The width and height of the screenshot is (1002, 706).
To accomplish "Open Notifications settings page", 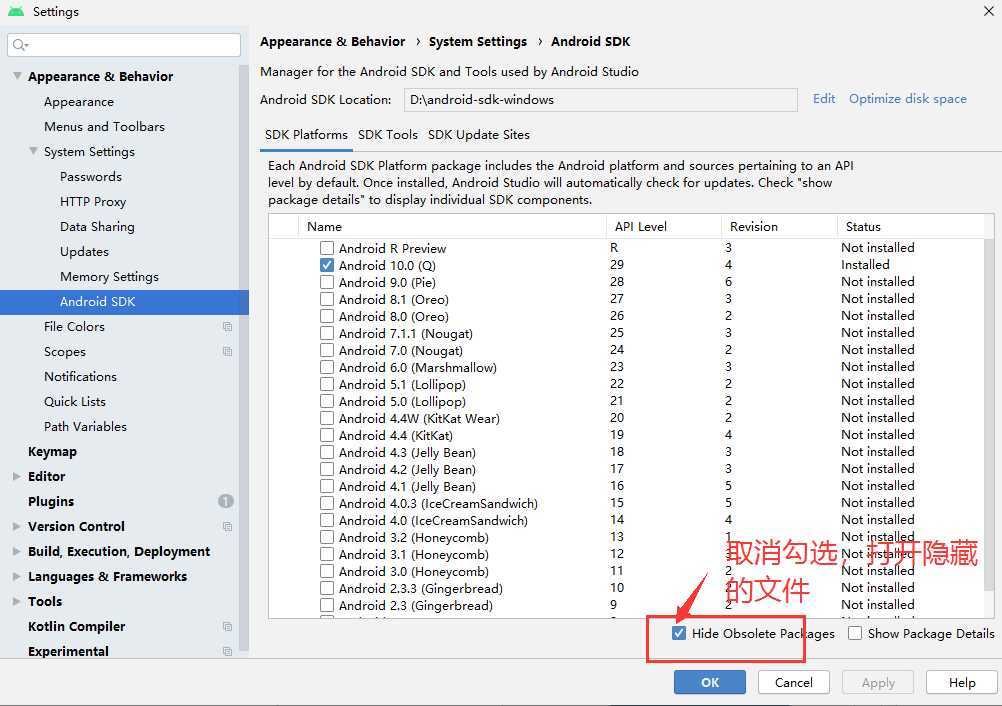I will 81,376.
